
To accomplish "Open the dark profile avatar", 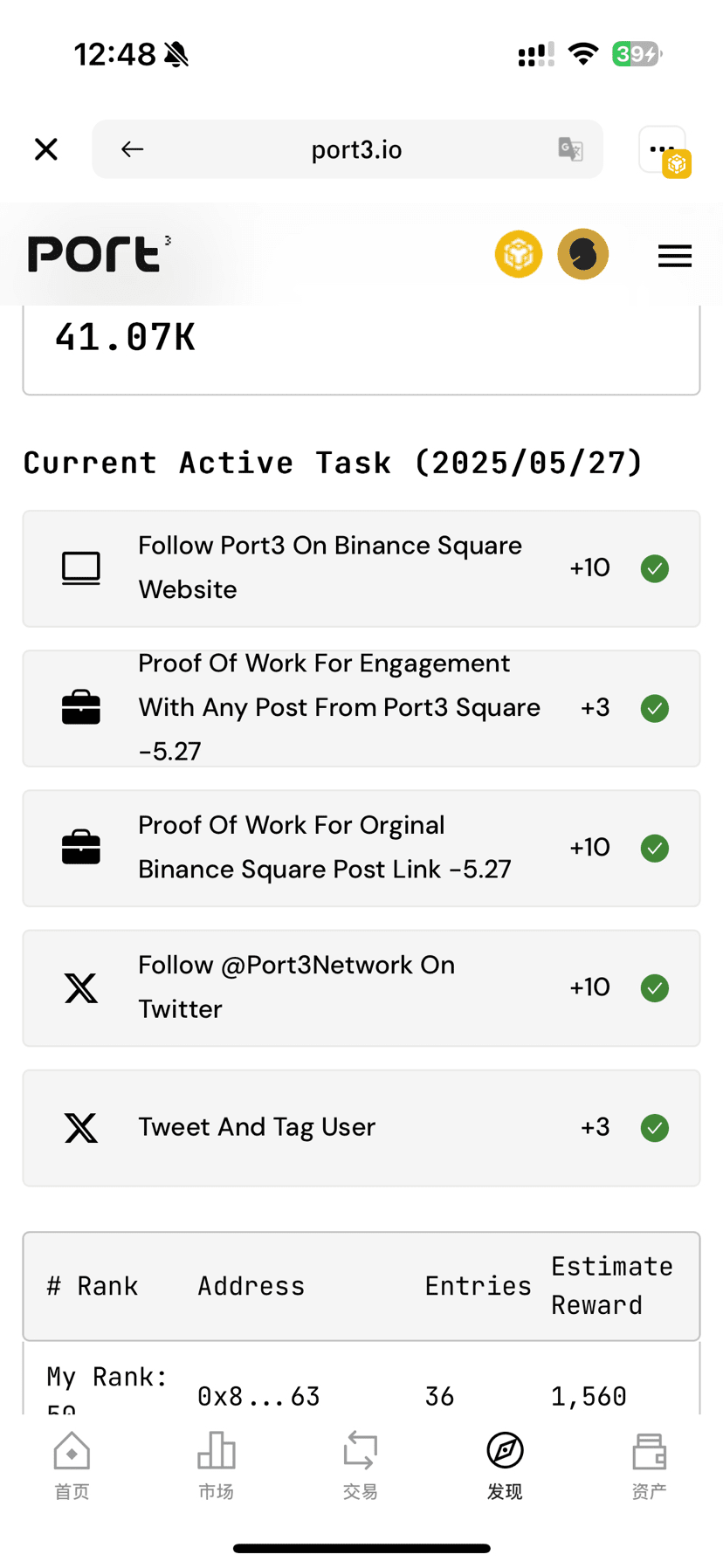I will pyautogui.click(x=583, y=254).
